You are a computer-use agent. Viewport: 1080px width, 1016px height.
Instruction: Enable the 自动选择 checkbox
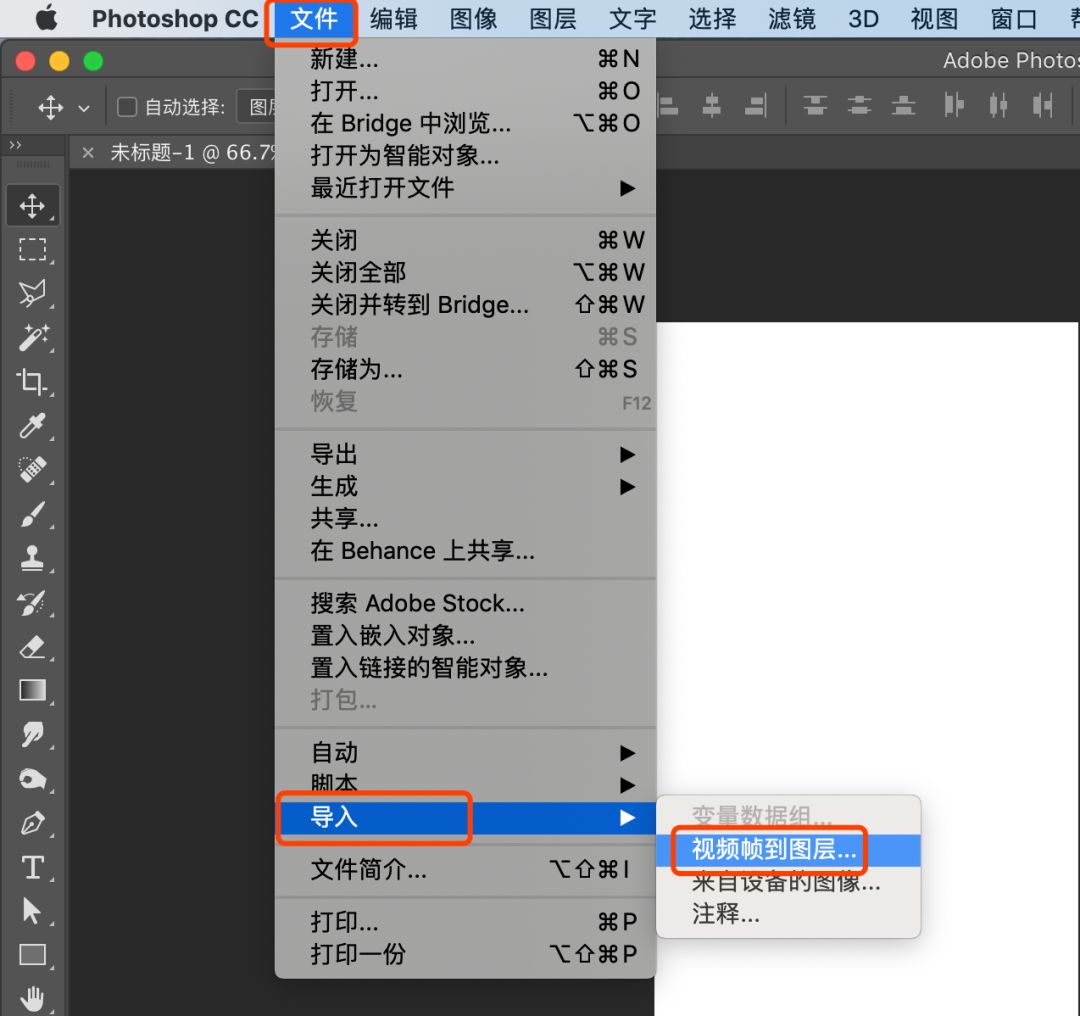pyautogui.click(x=126, y=107)
